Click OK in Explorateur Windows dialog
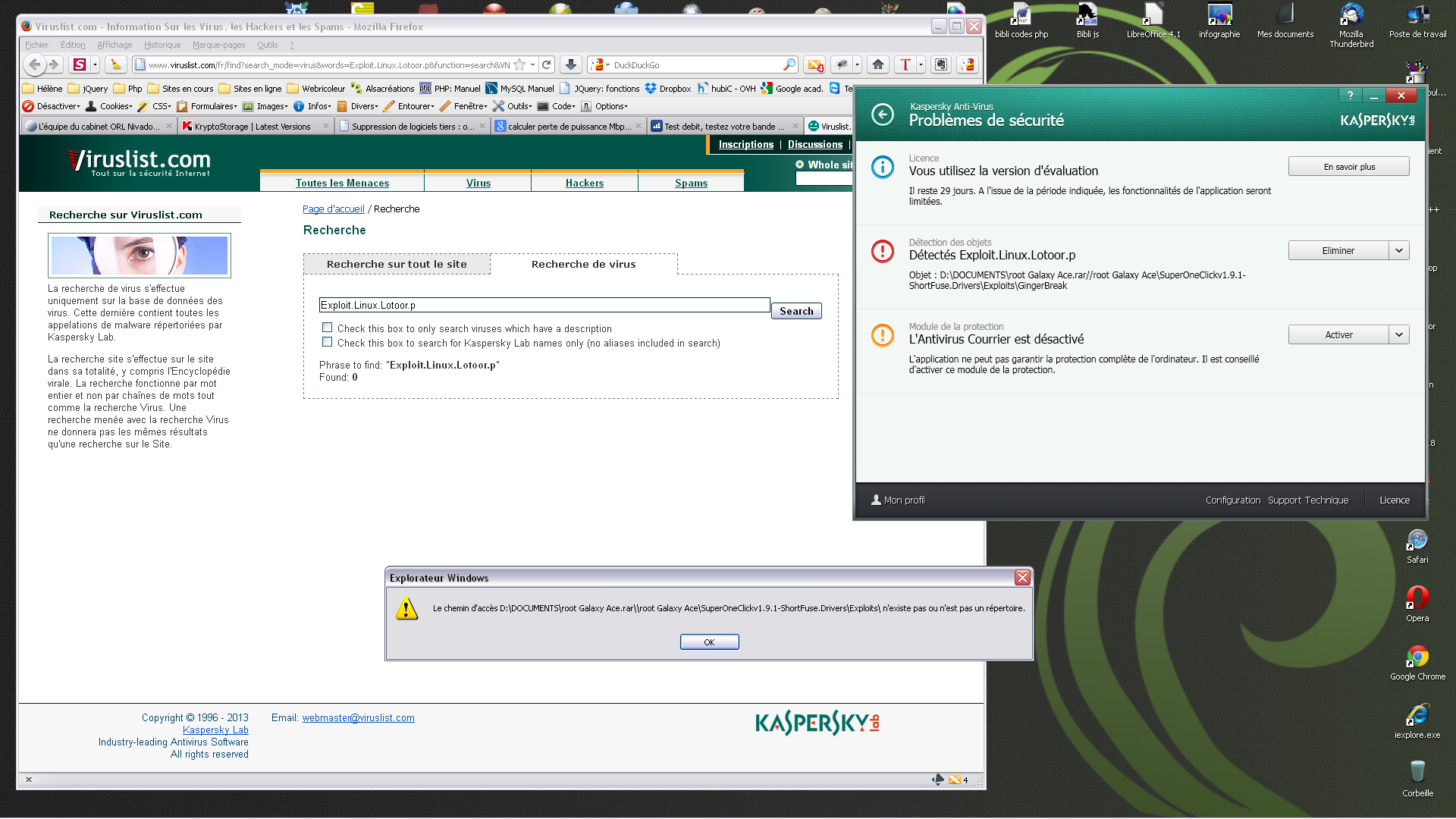 click(x=709, y=642)
